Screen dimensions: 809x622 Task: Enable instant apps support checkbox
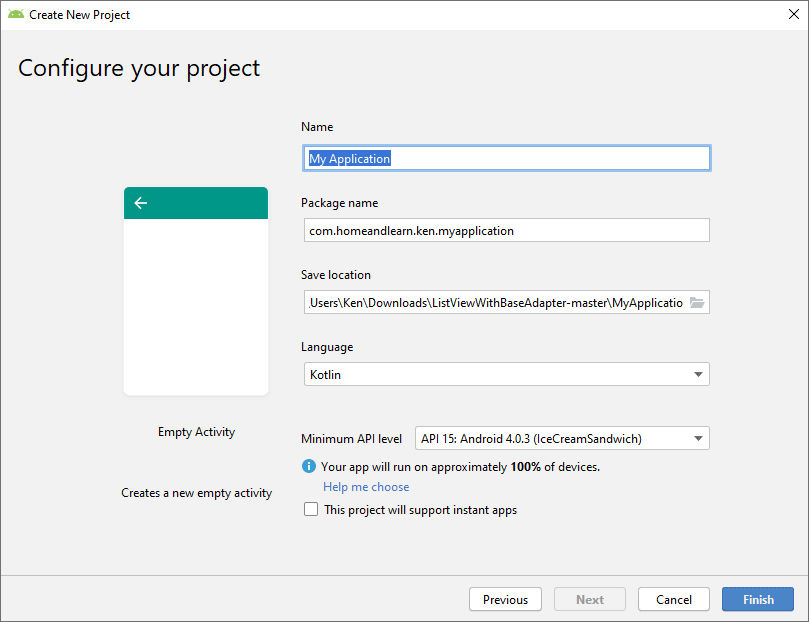pos(311,510)
